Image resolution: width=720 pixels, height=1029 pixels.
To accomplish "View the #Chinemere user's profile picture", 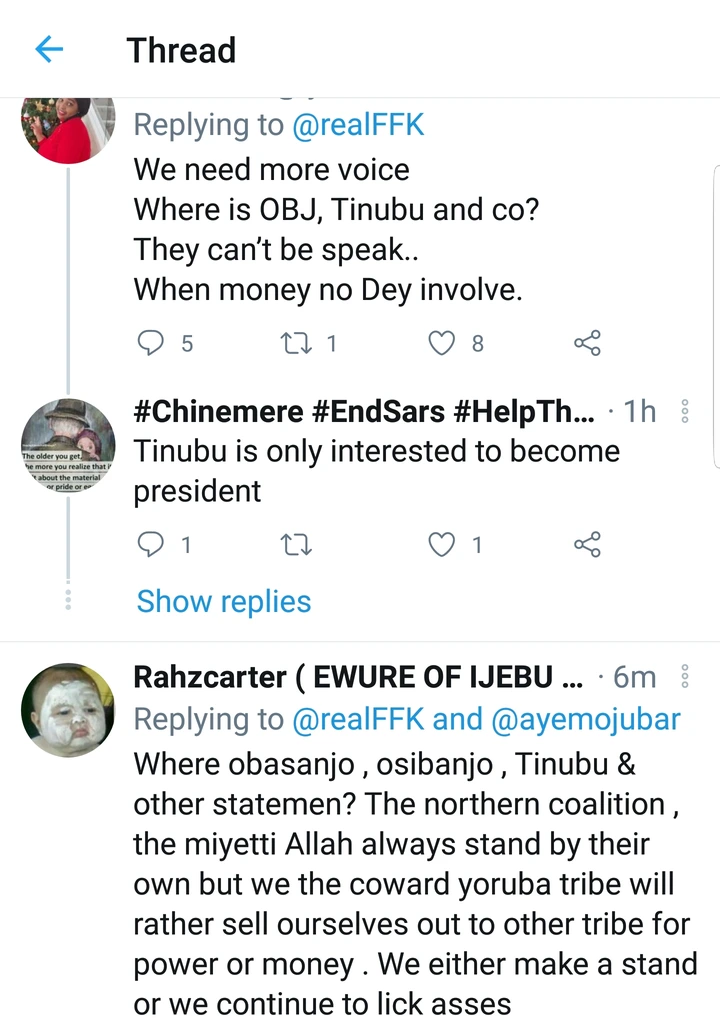I will tap(67, 444).
